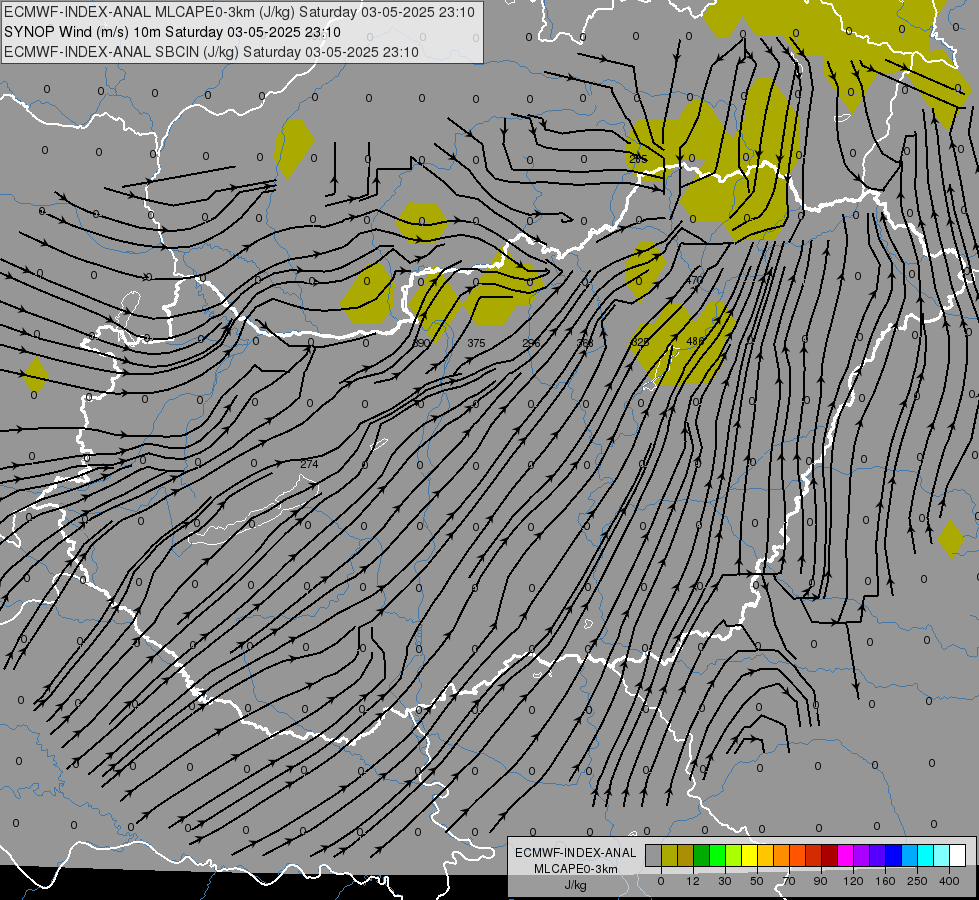
Task: Click the legend scale value 400
Action: tap(949, 881)
